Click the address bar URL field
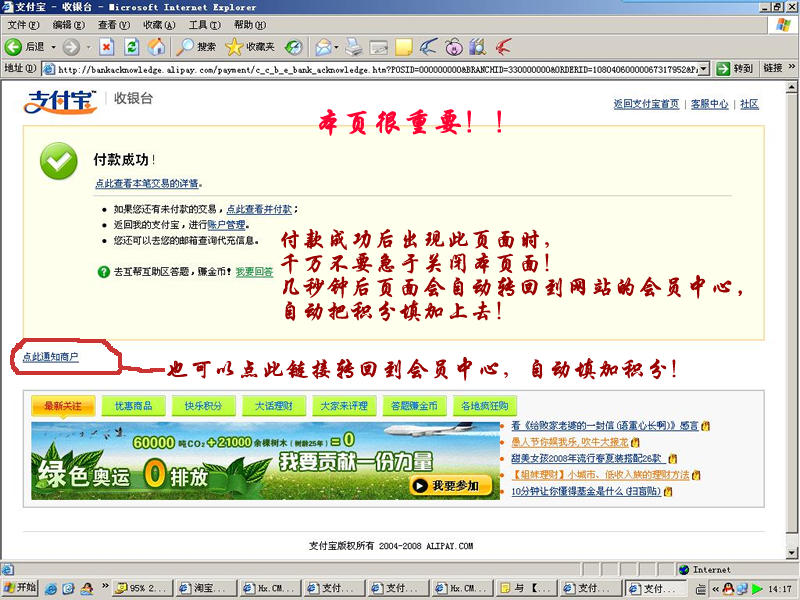Screen dimensions: 800x600 (370, 69)
